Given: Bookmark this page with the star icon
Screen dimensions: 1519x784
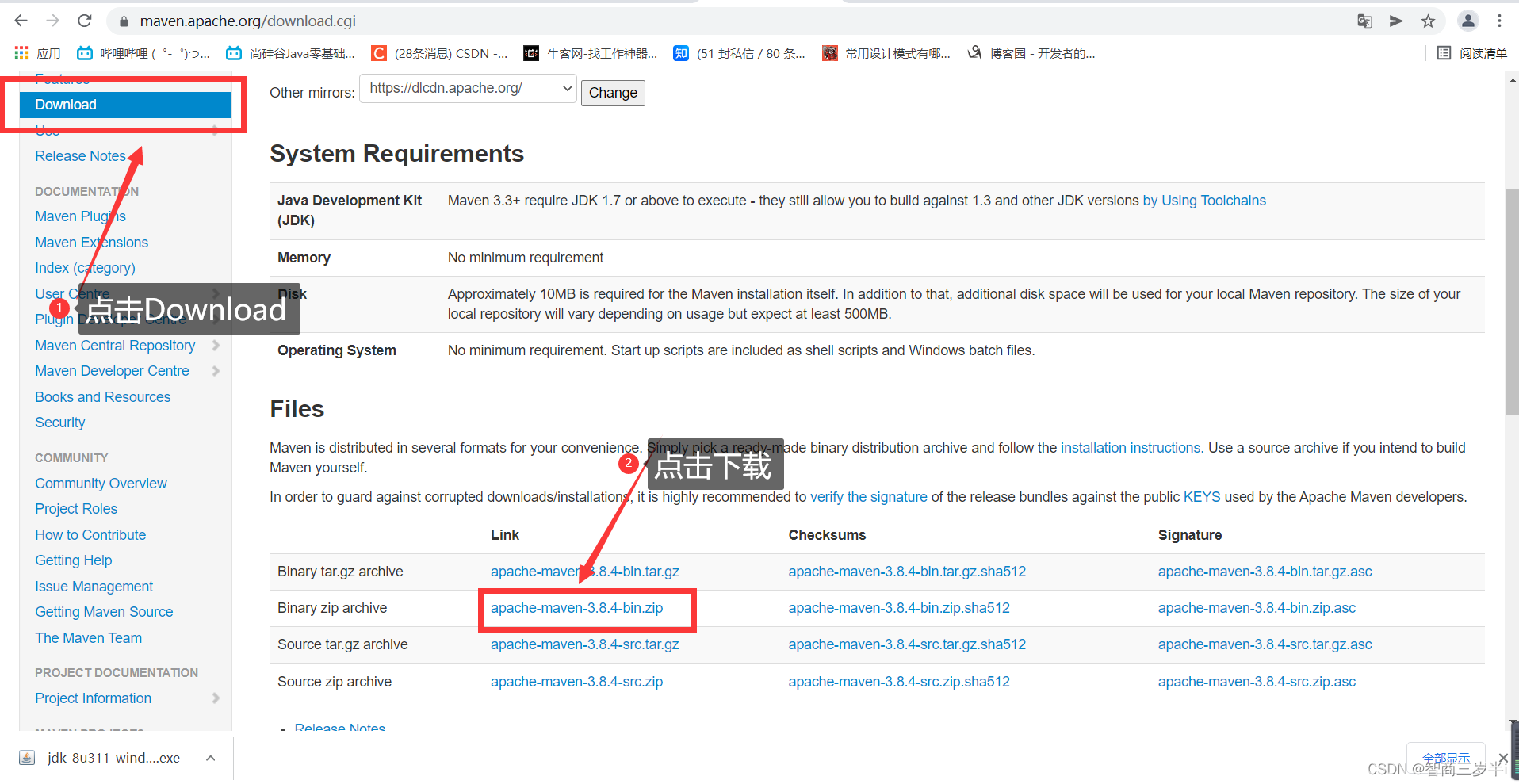Looking at the screenshot, I should point(1428,21).
